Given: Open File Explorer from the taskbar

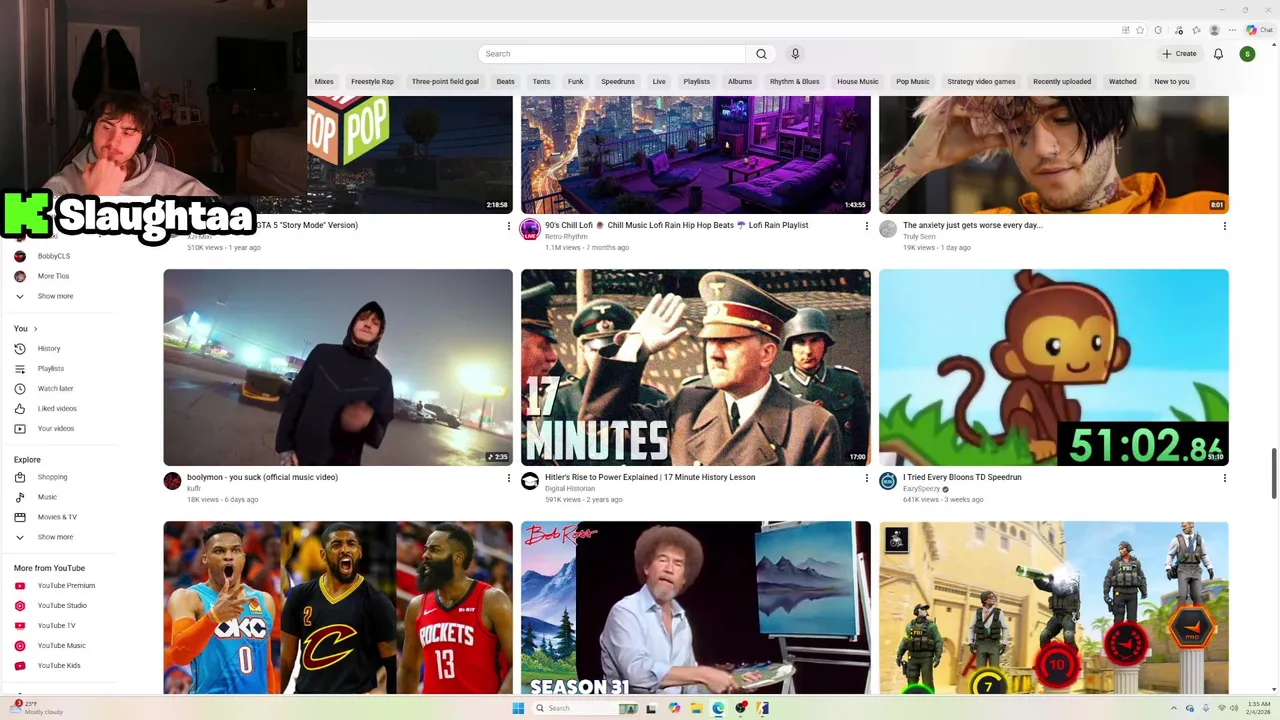Looking at the screenshot, I should pos(696,708).
